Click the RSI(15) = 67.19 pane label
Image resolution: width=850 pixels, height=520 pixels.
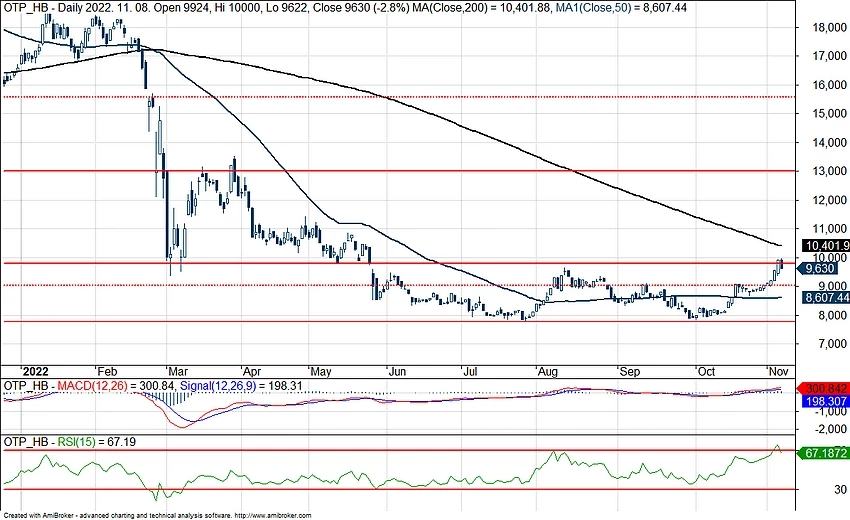pyautogui.click(x=97, y=442)
